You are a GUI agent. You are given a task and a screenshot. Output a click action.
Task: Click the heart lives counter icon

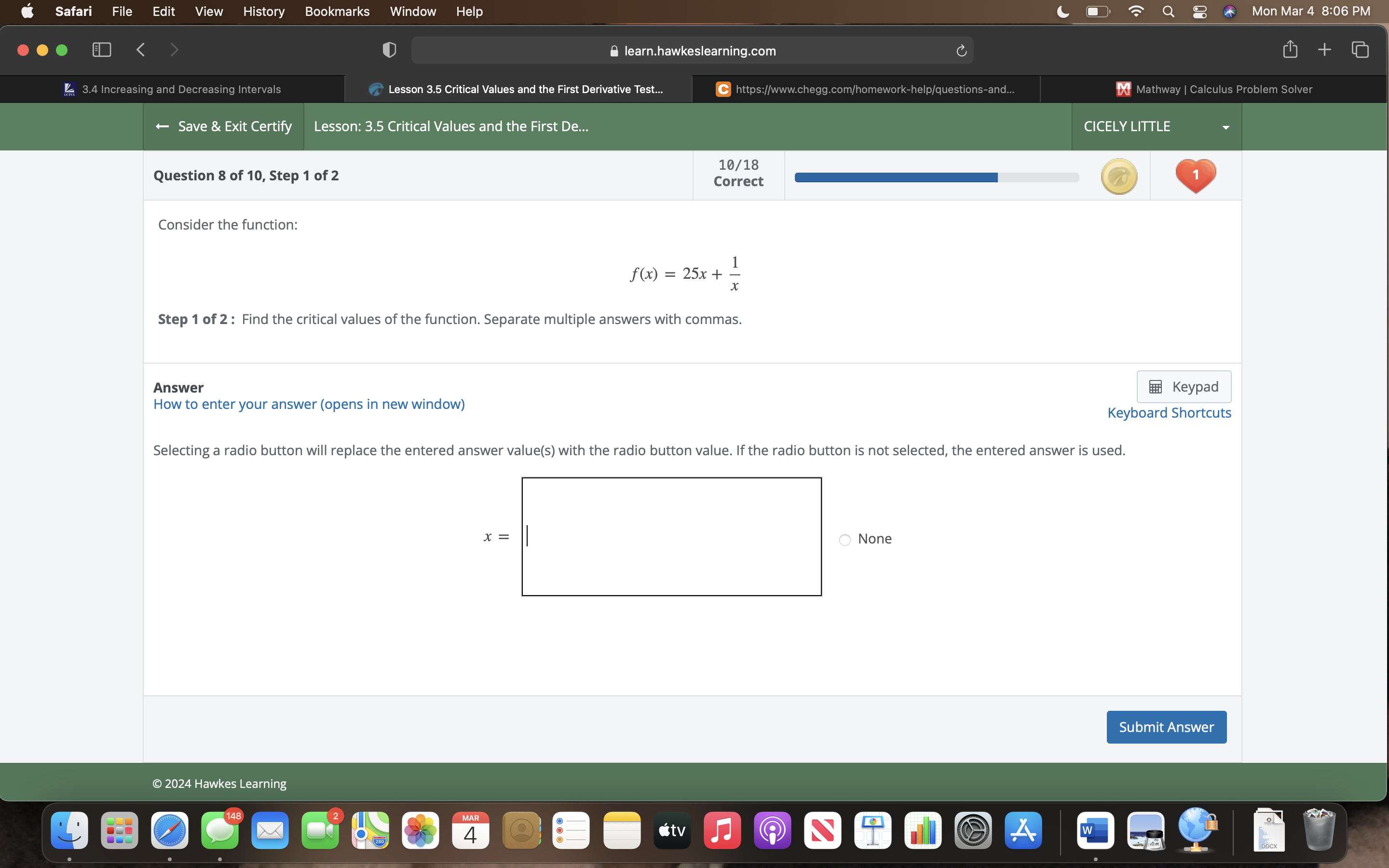click(x=1195, y=175)
